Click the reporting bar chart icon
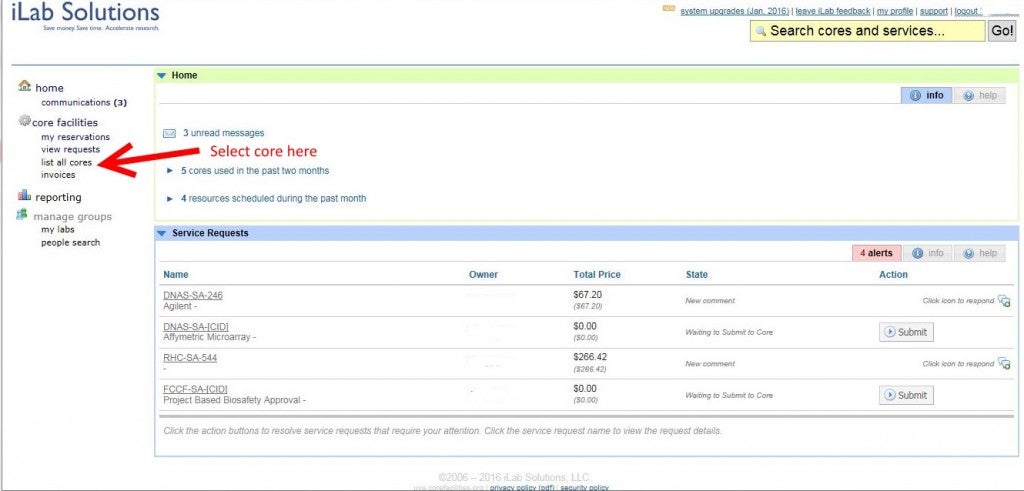The height and width of the screenshot is (491, 1024). [x=25, y=195]
